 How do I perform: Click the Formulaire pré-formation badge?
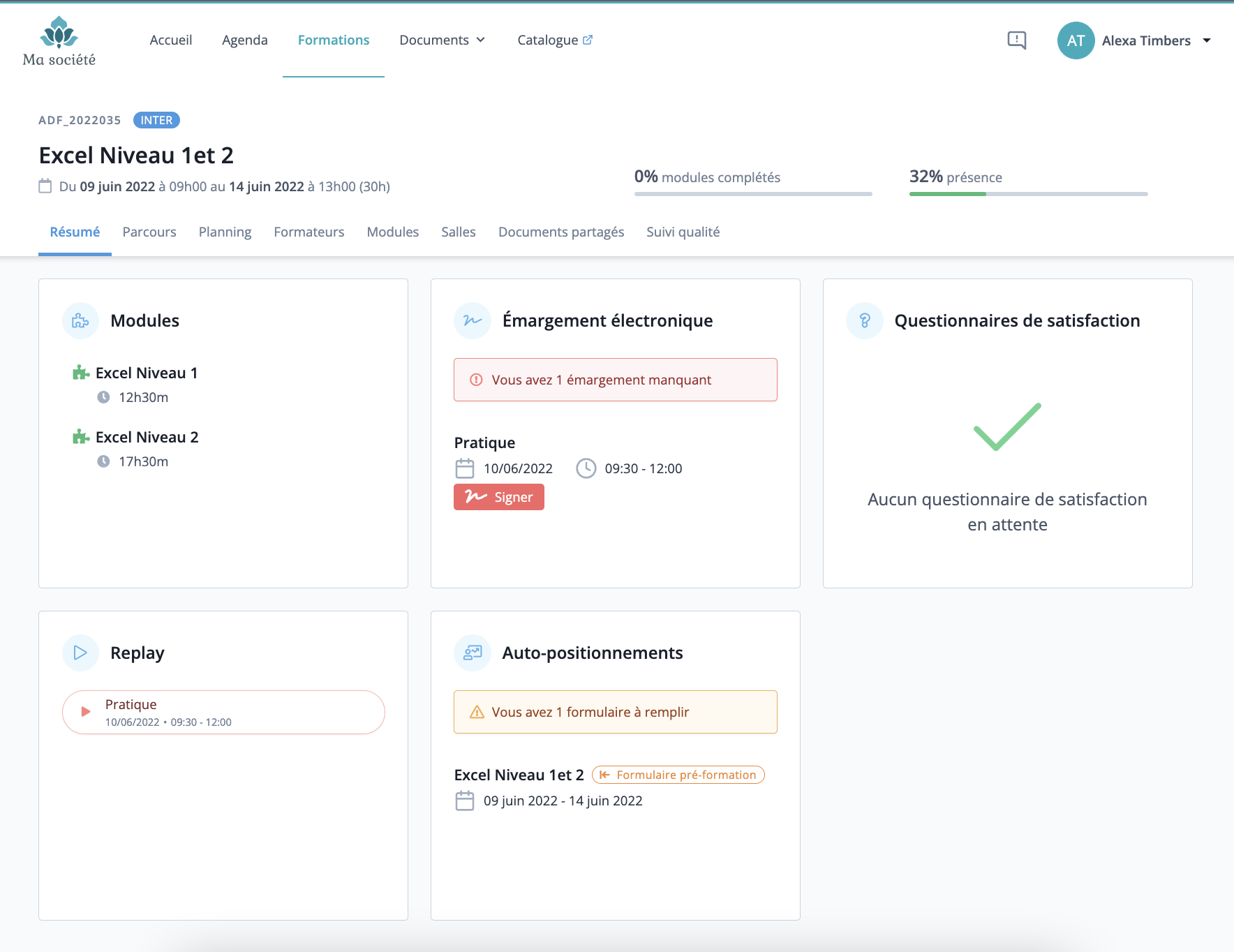(678, 775)
